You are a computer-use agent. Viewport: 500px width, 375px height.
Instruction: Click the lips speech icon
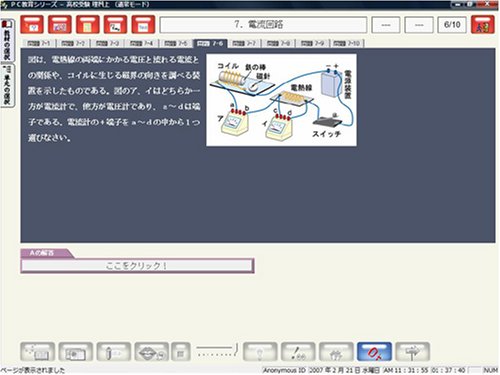[x=152, y=352]
